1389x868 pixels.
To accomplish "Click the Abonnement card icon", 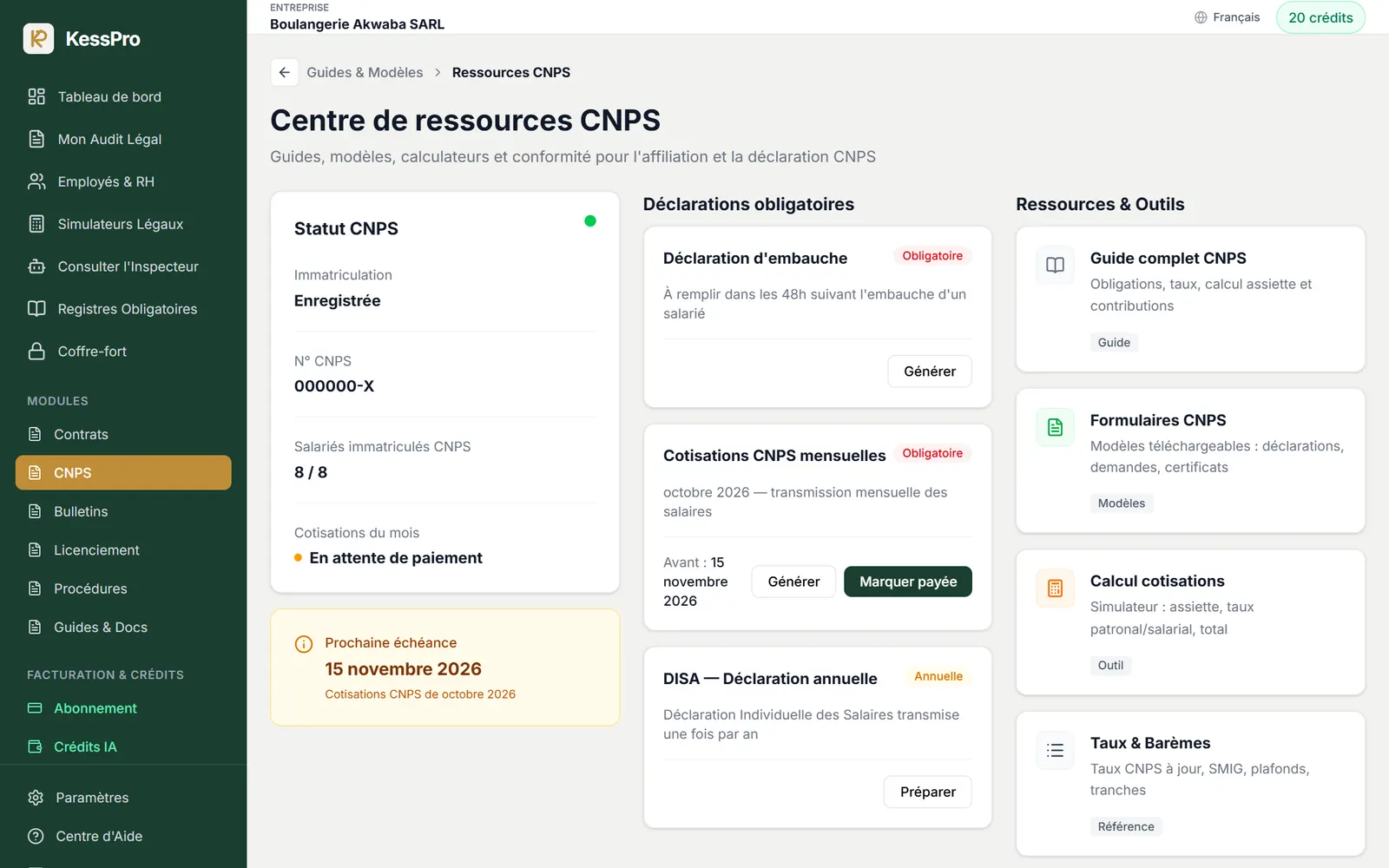I will coord(35,708).
